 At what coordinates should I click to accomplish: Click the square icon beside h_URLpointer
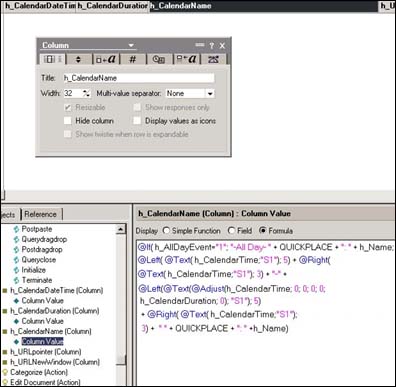pyautogui.click(x=5, y=352)
